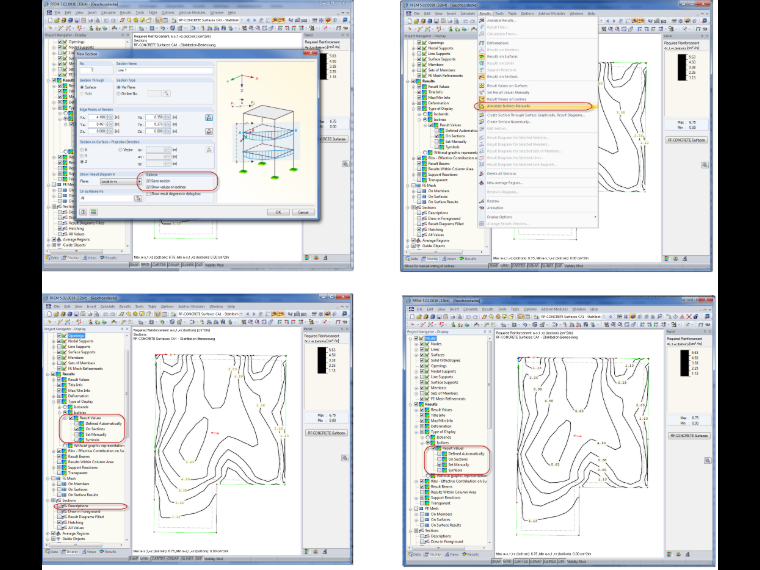The height and width of the screenshot is (570, 760).
Task: Click the Section Name input field
Action: [x=165, y=70]
